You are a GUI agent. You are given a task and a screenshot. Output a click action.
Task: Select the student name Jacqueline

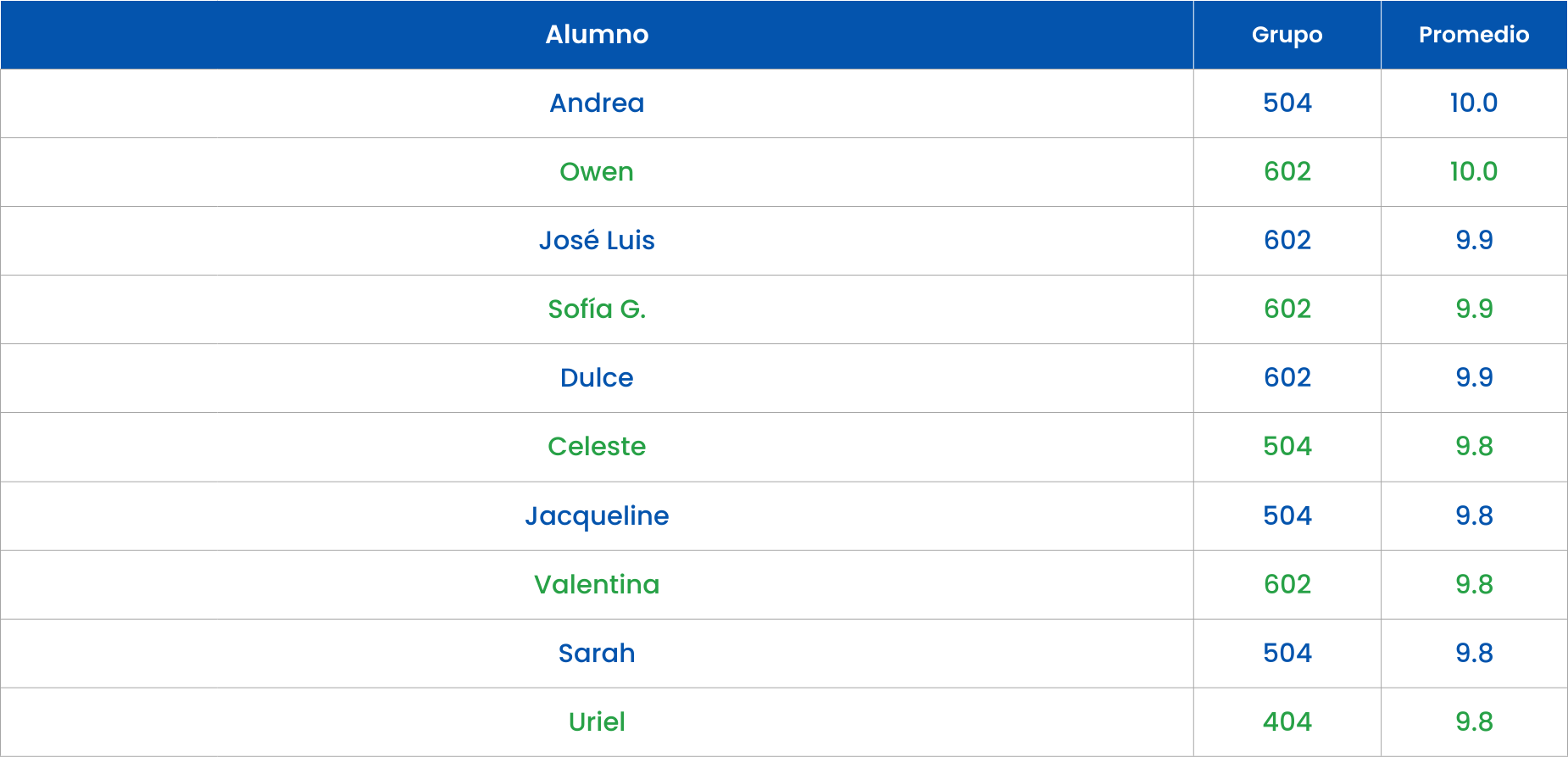(x=597, y=516)
